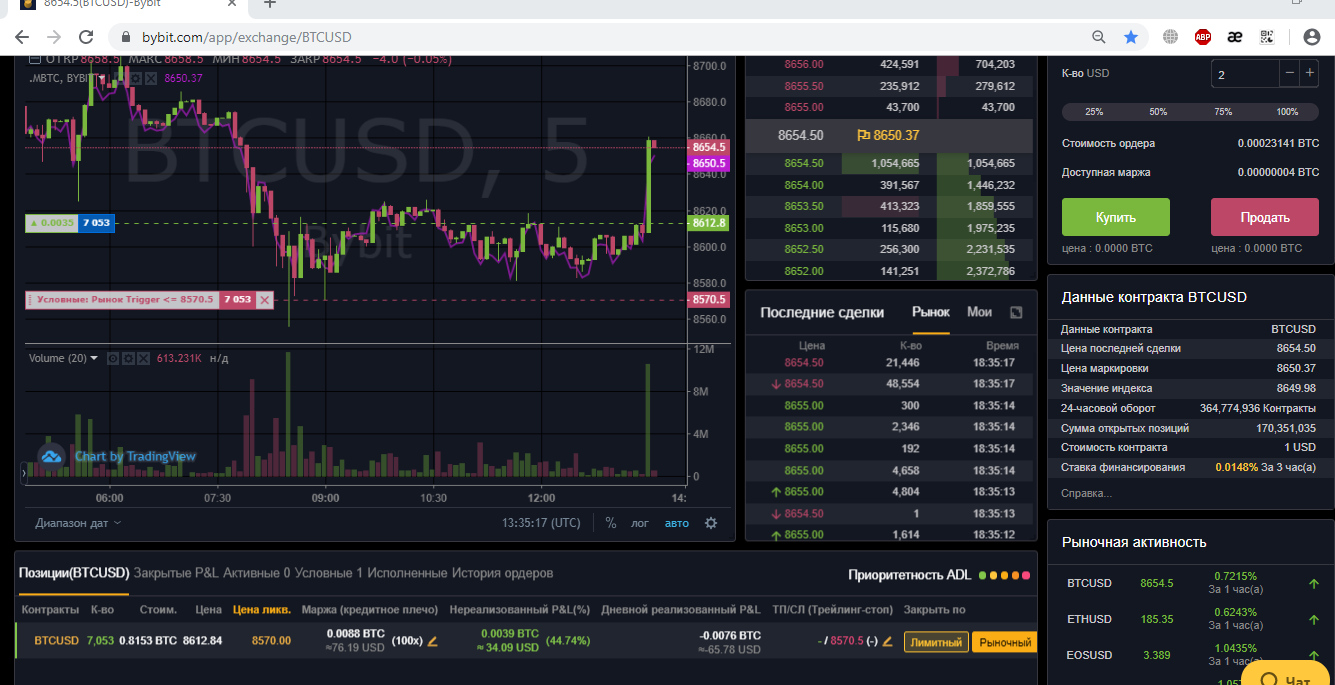Open the История ордеров tab

click(502, 573)
